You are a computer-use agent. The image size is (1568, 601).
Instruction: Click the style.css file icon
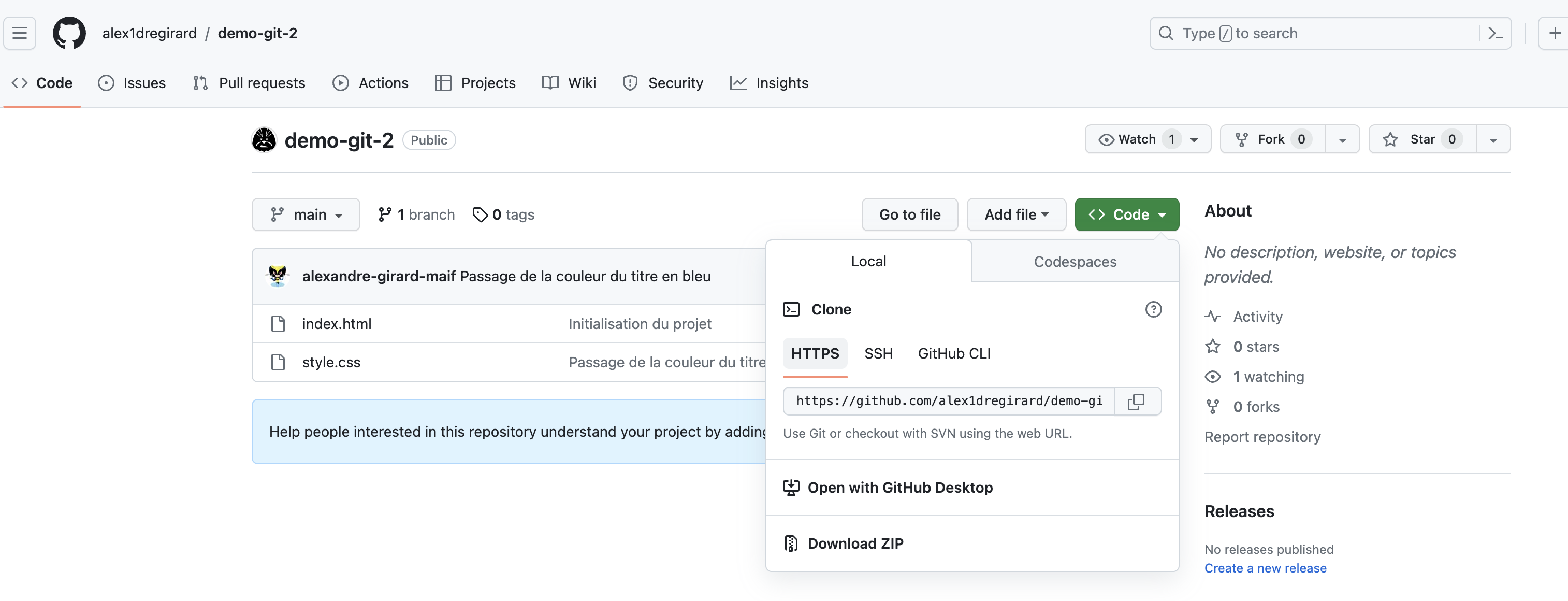tap(278, 362)
